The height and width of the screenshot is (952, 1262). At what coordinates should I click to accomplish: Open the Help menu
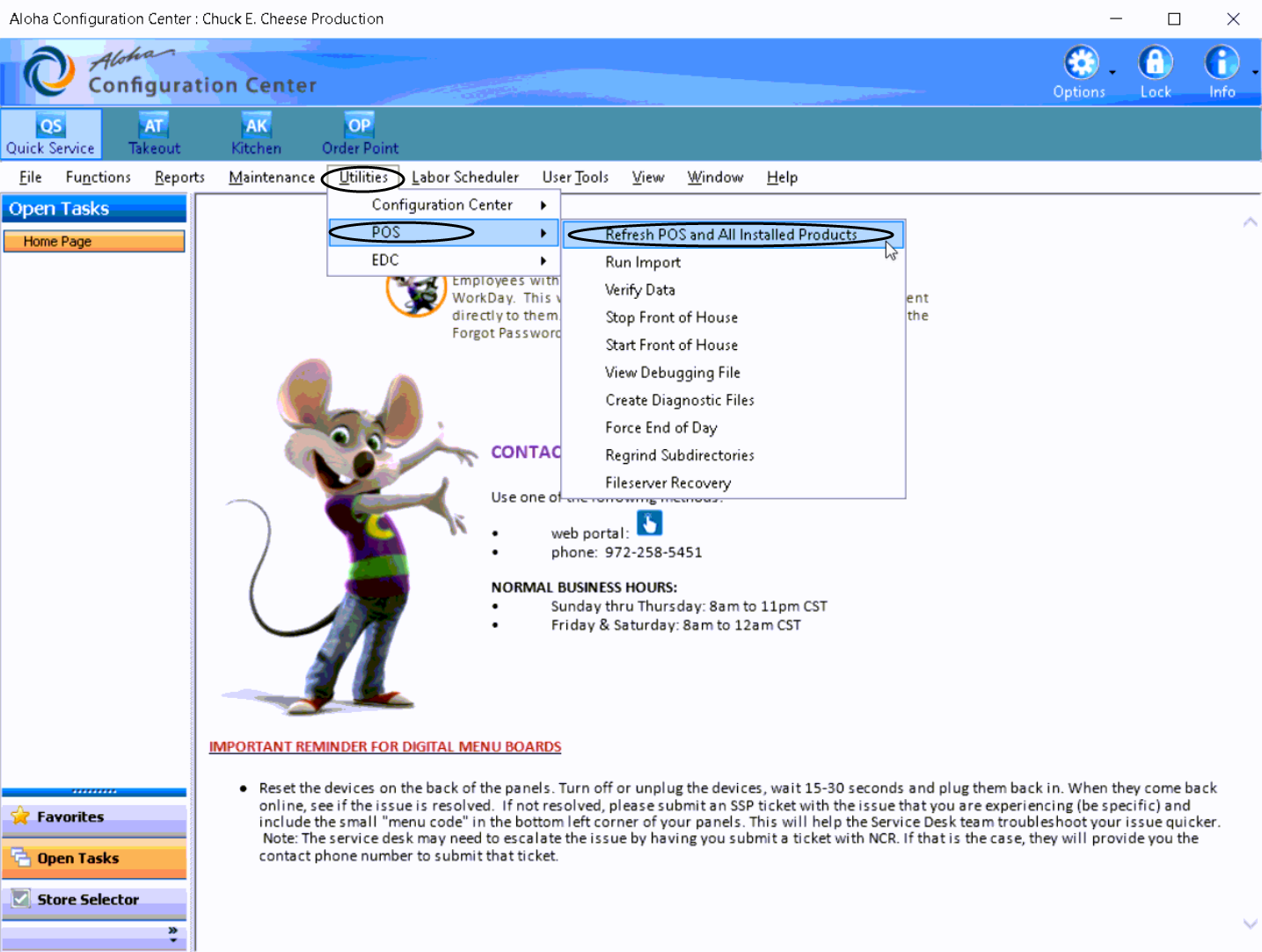point(782,178)
